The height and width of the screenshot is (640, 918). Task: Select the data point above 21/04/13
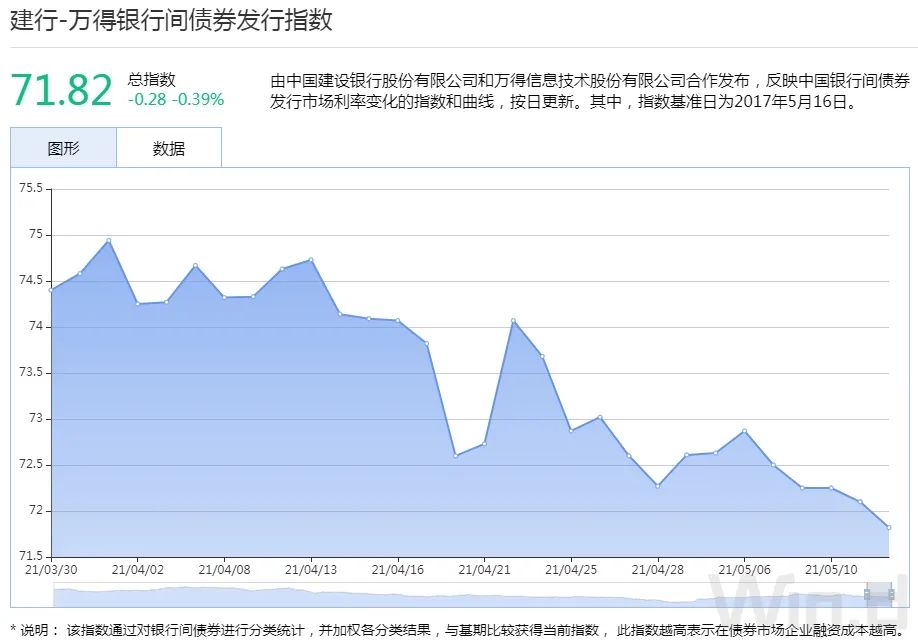pos(311,259)
